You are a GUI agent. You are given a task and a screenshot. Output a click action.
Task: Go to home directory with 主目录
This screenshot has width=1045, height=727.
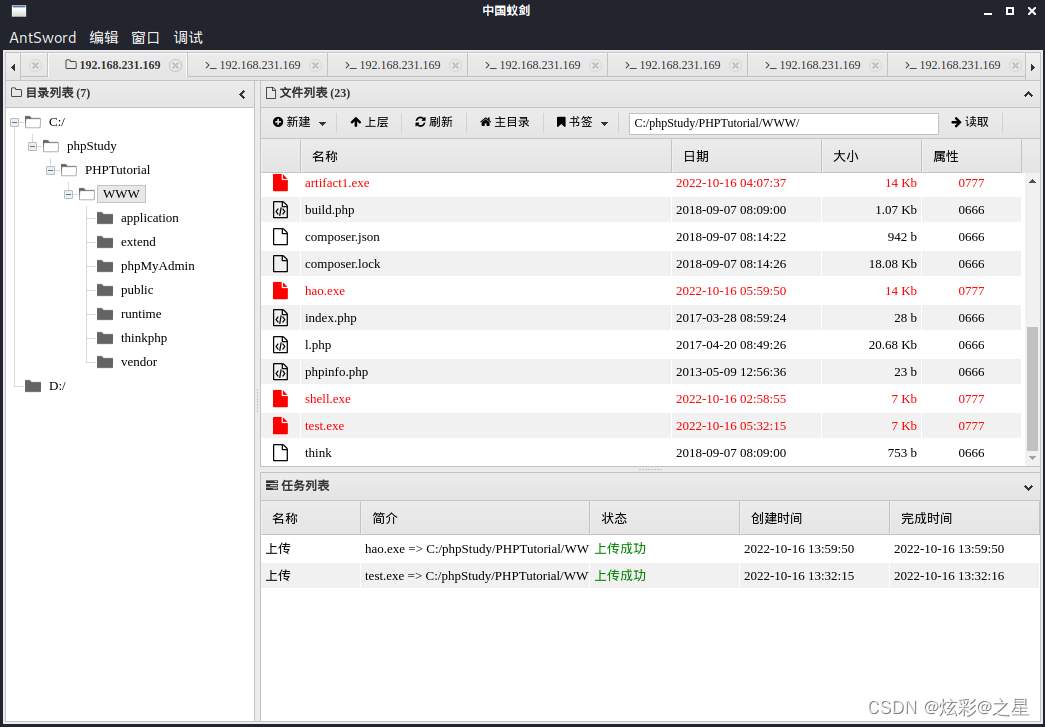coord(505,123)
